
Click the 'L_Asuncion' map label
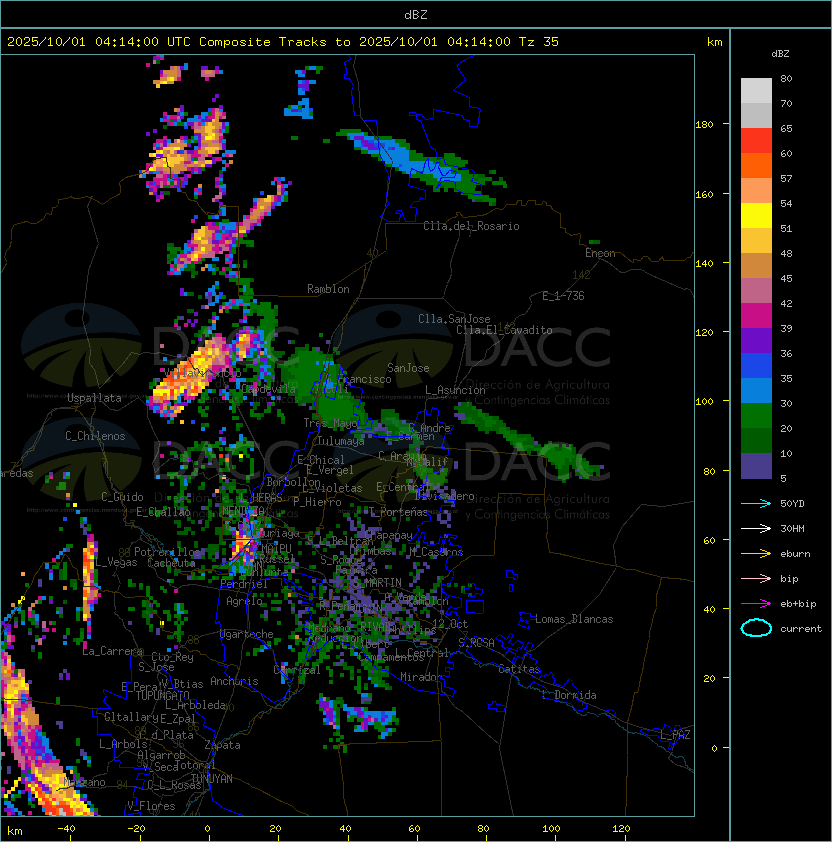[455, 390]
